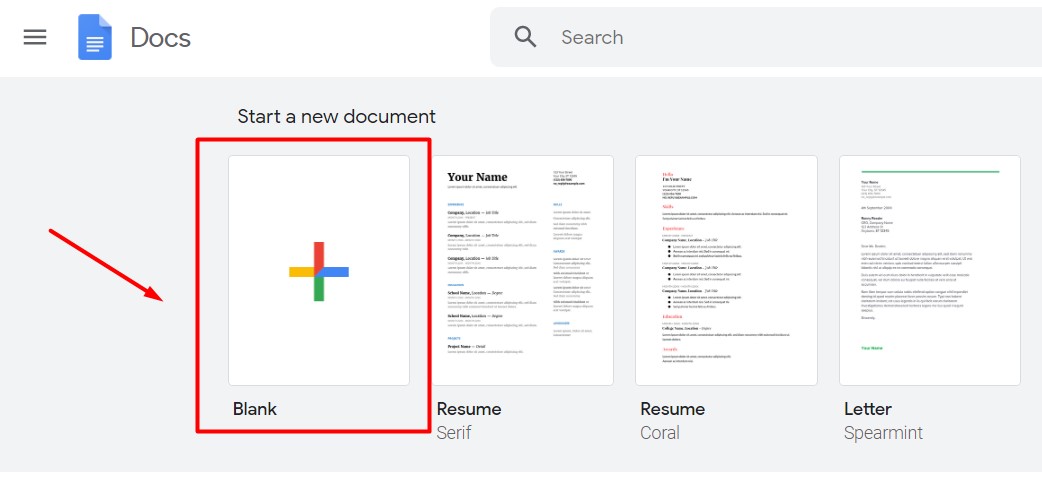
Task: Click the Coral subtitle text
Action: [x=660, y=433]
